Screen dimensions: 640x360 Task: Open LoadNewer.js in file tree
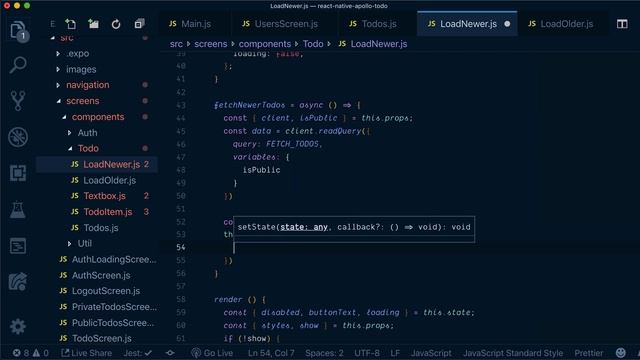(111, 164)
